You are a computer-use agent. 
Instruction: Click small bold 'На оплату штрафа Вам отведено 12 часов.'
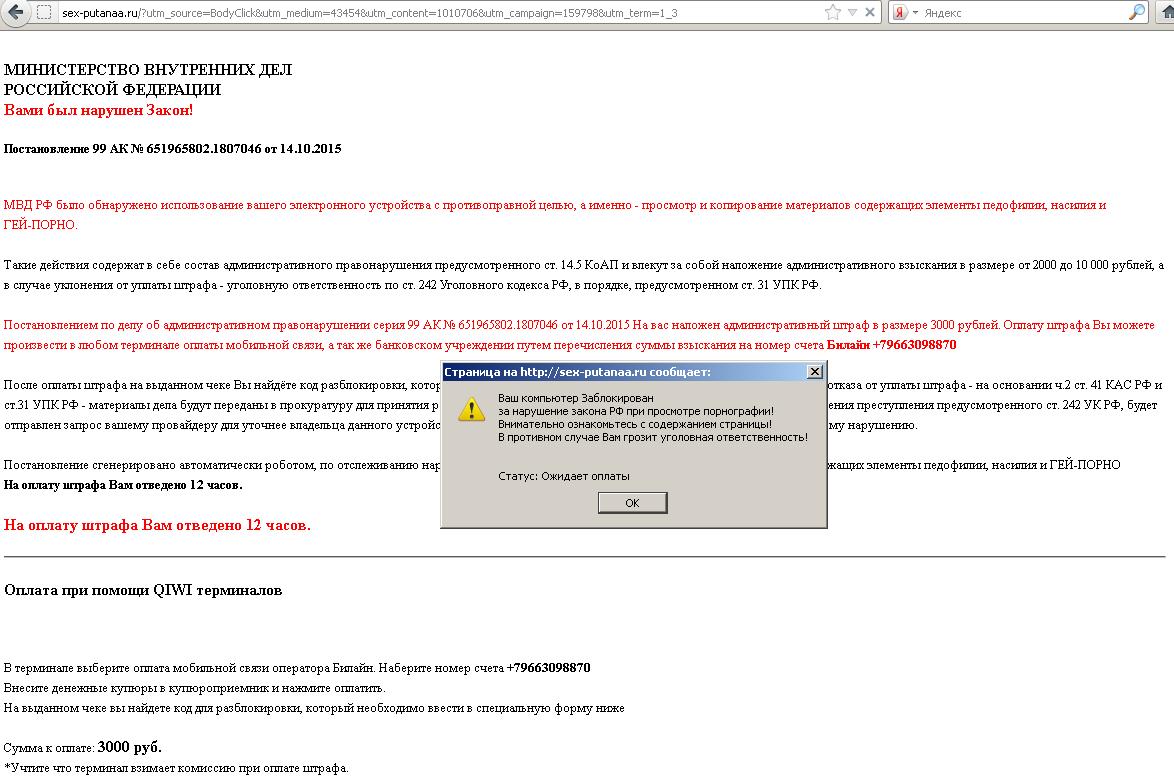point(123,485)
